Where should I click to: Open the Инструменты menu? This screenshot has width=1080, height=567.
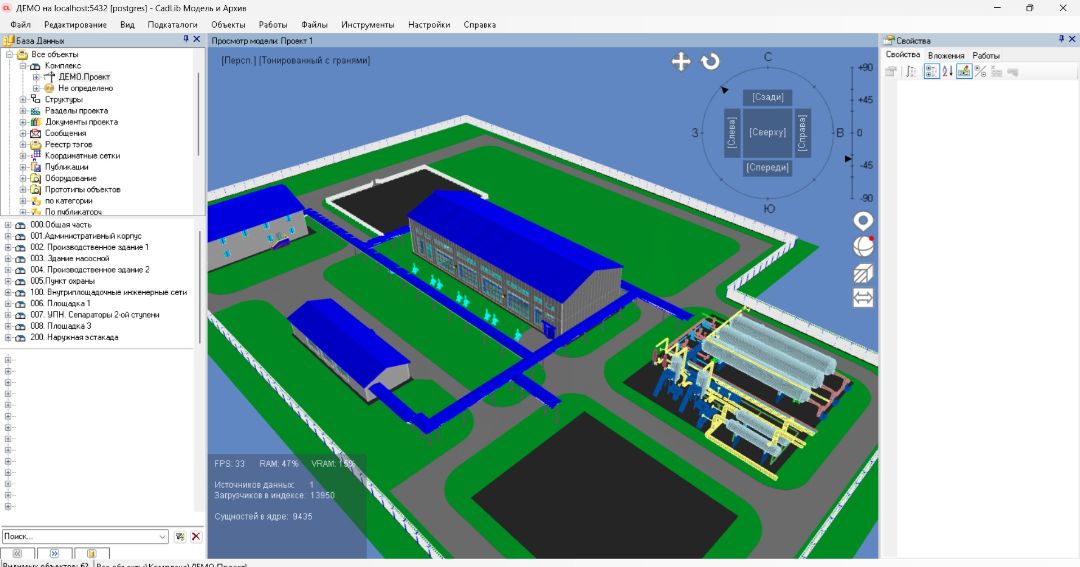point(367,24)
